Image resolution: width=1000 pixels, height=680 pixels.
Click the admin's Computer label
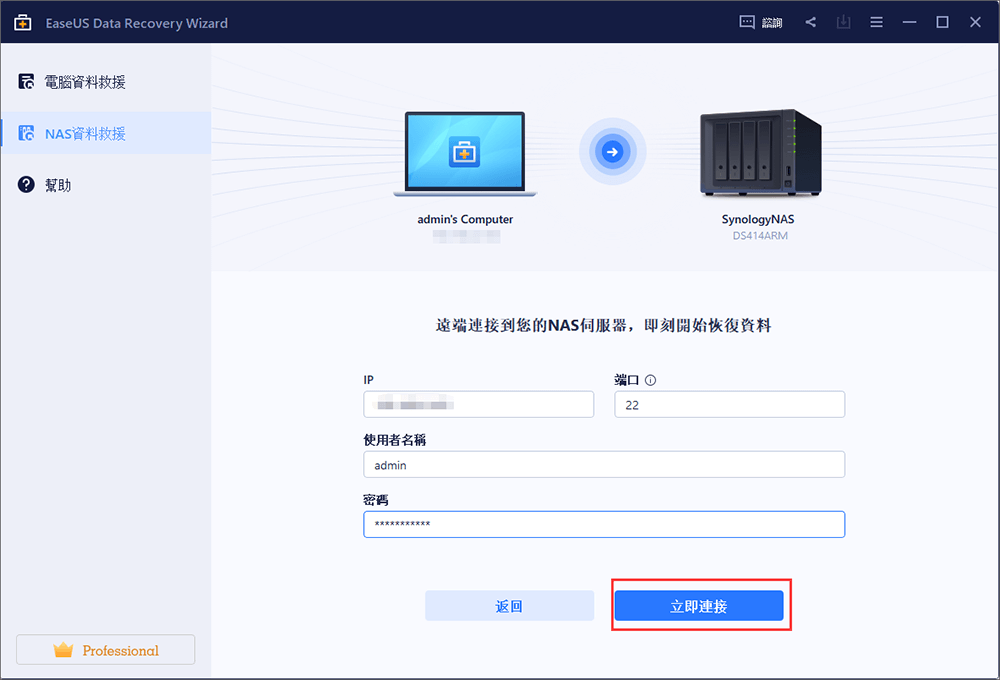465,219
